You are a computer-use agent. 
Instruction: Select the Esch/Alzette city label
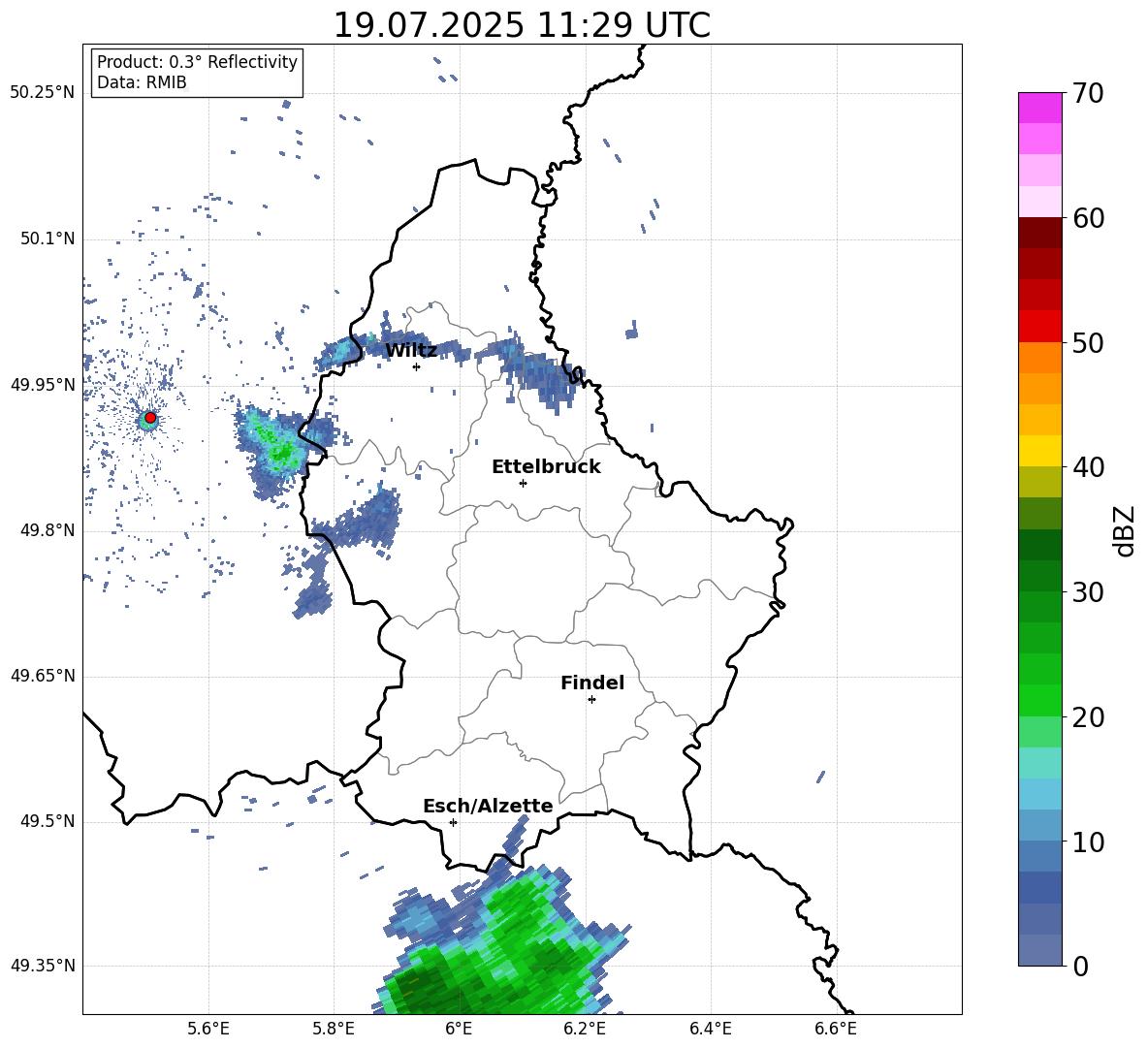click(x=488, y=806)
